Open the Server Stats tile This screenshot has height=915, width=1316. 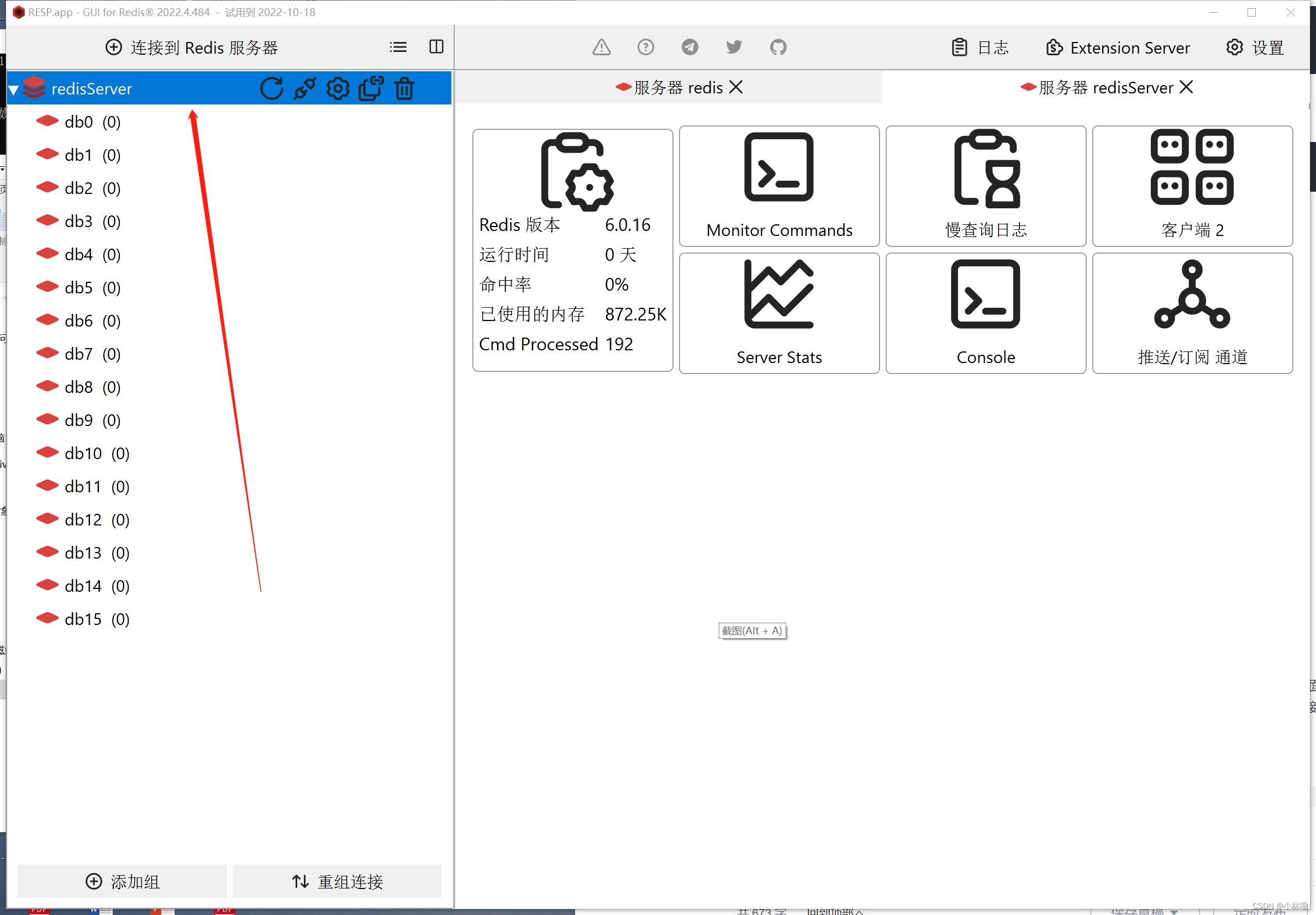coord(778,313)
